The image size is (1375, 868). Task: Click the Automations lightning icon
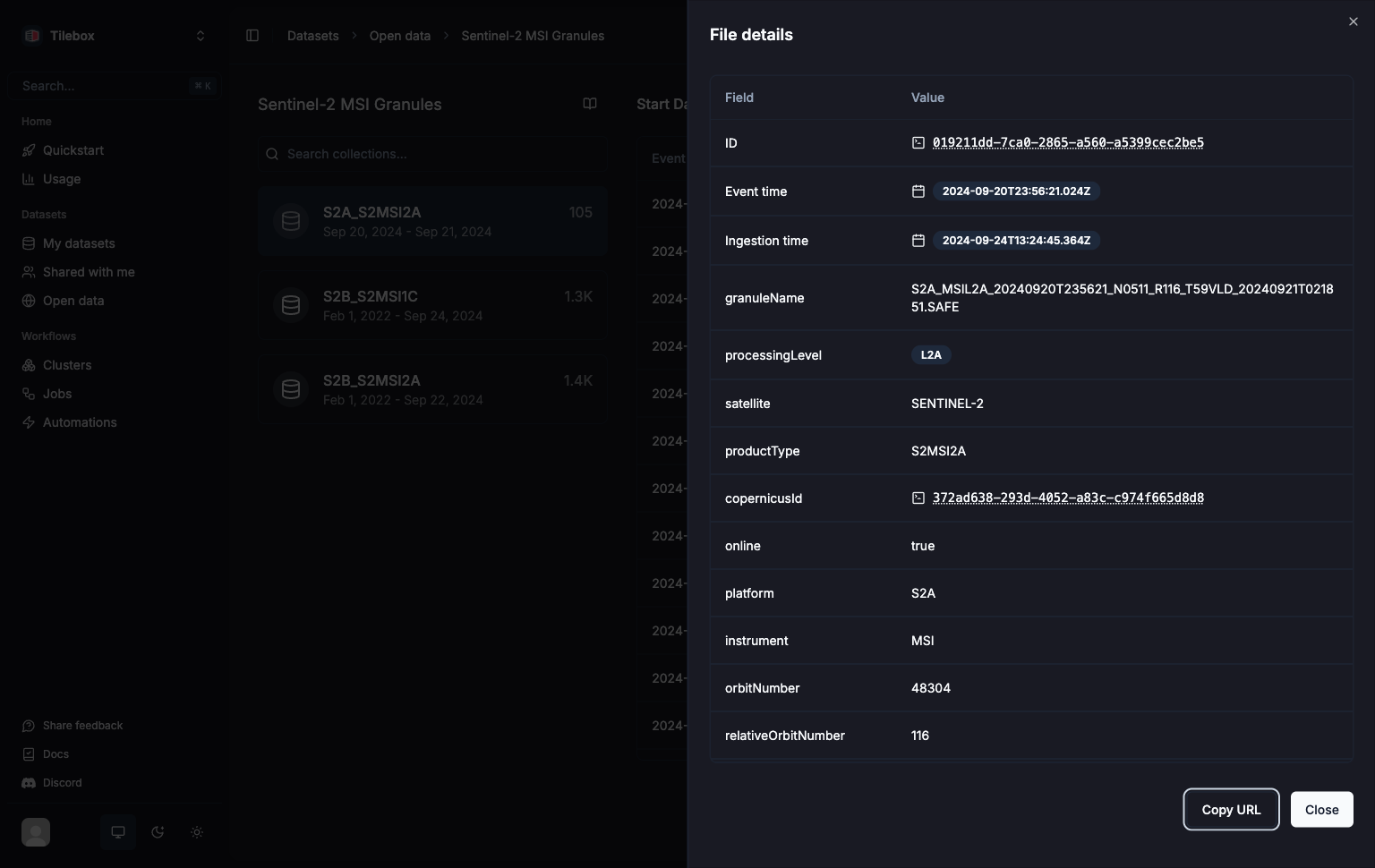(29, 422)
